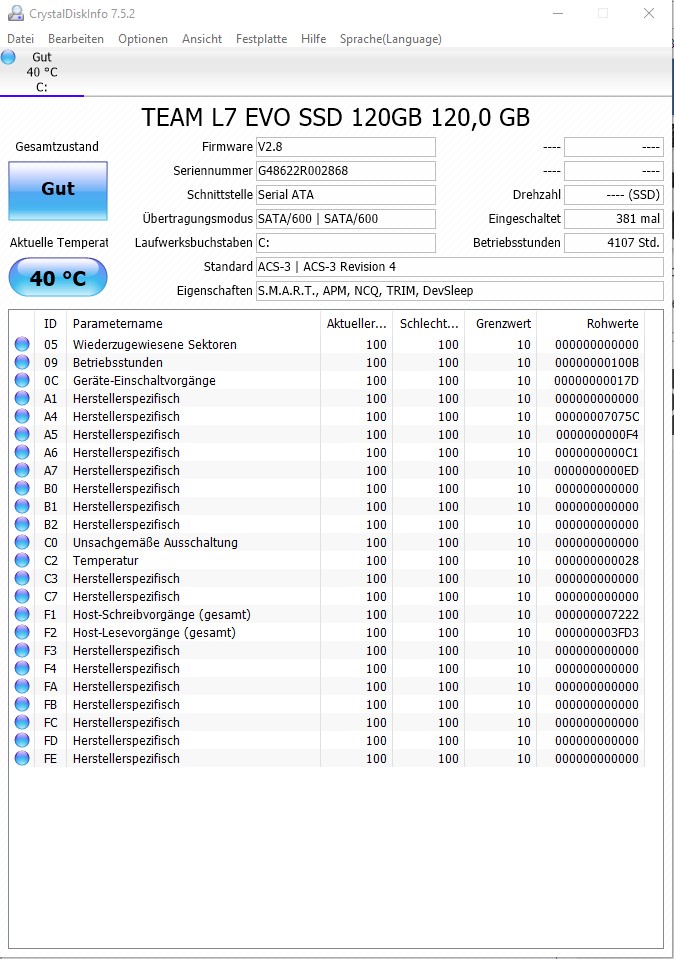Click the status orb for ID F1
Image resolution: width=674 pixels, height=959 pixels.
[x=22, y=615]
